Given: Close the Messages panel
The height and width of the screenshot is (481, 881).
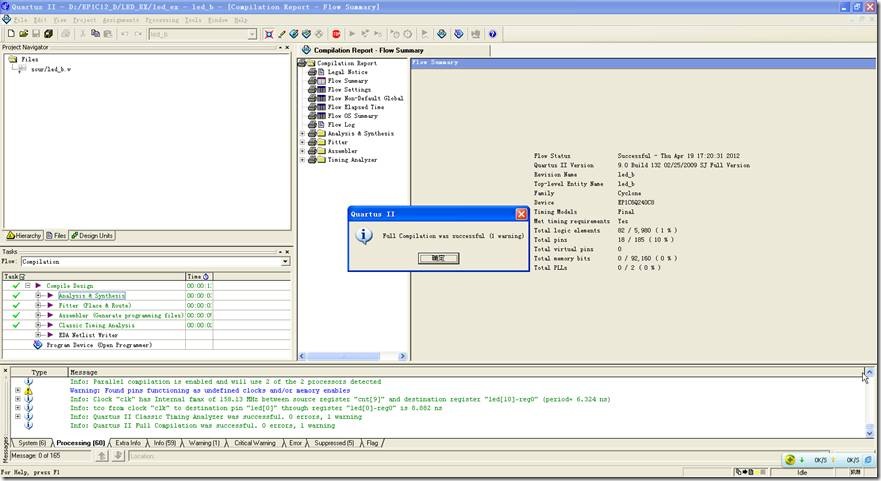Looking at the screenshot, I should pos(6,371).
